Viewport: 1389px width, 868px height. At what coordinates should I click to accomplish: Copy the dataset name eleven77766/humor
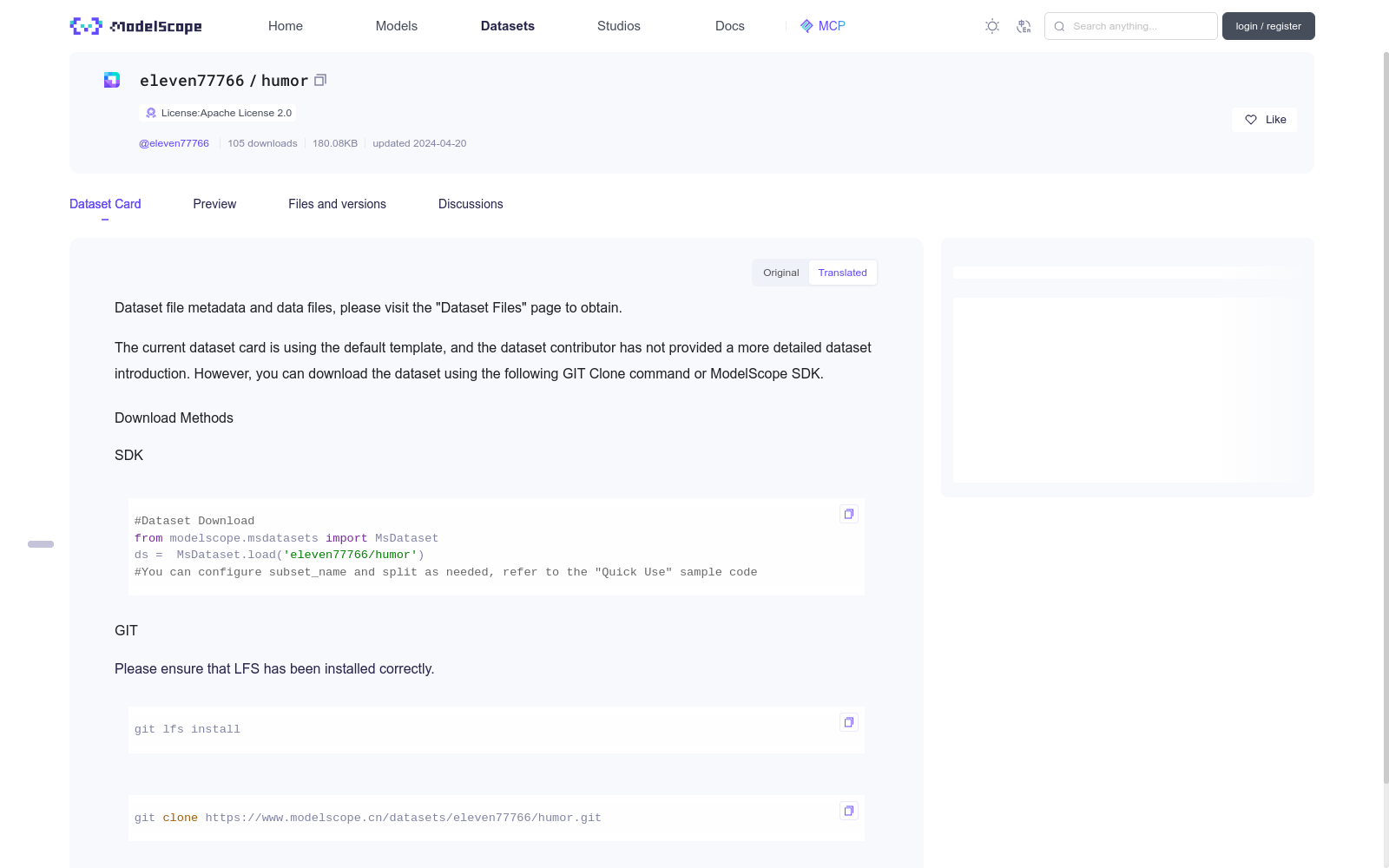point(320,80)
